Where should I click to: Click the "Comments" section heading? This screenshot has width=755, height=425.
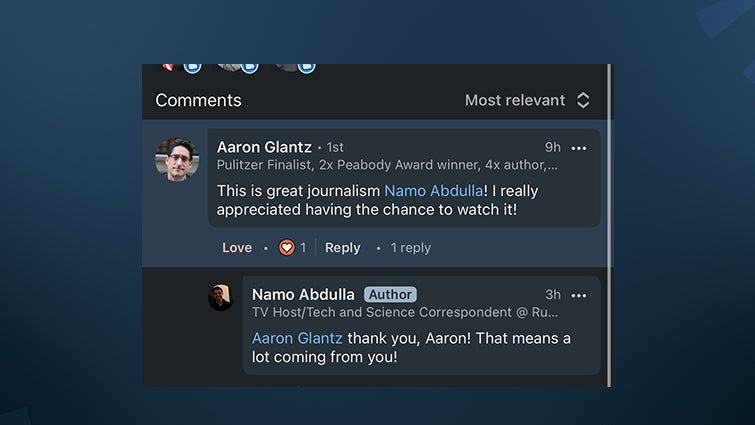click(x=198, y=100)
